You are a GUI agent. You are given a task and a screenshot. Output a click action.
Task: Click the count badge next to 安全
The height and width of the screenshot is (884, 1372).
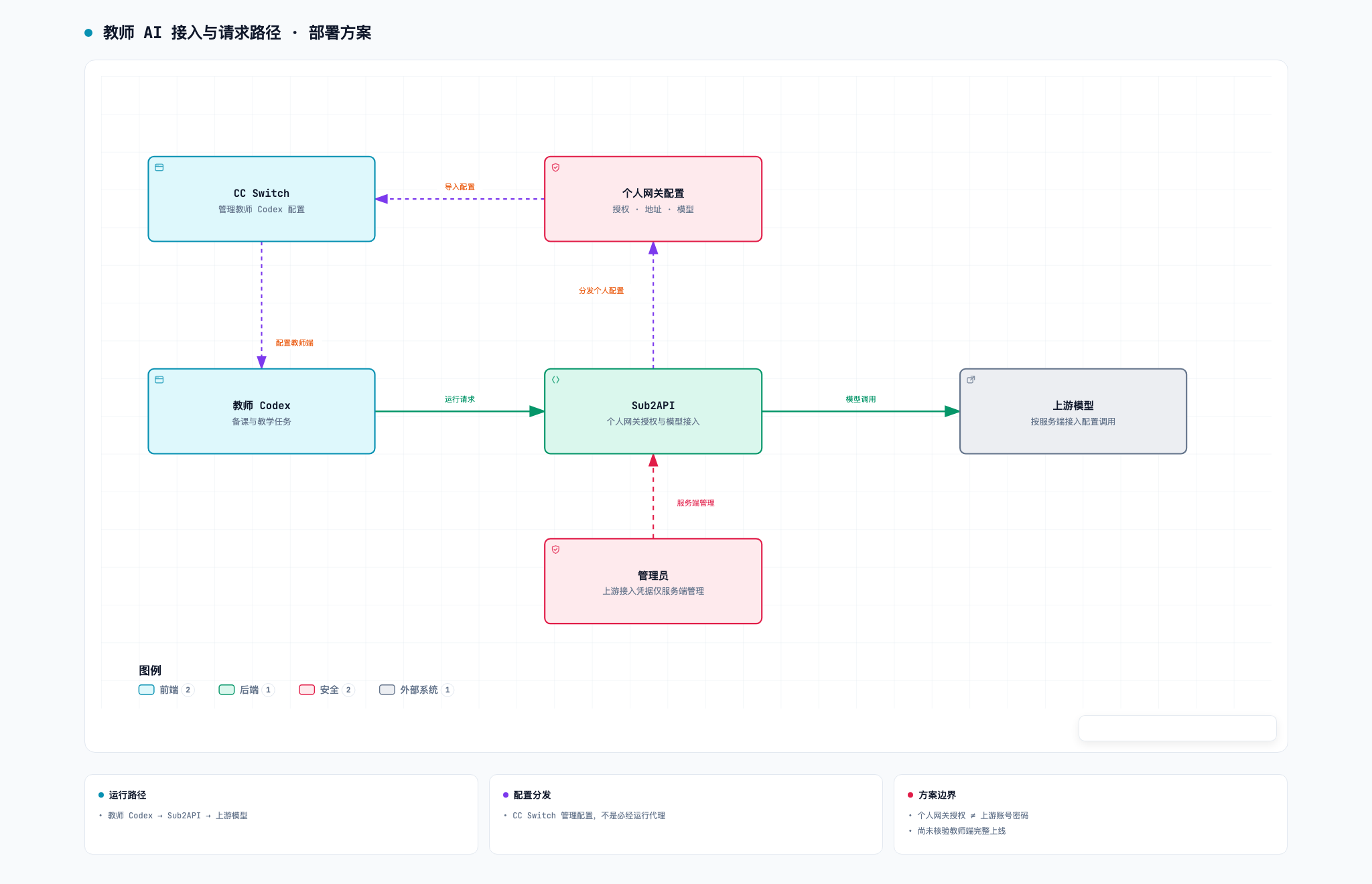[348, 690]
